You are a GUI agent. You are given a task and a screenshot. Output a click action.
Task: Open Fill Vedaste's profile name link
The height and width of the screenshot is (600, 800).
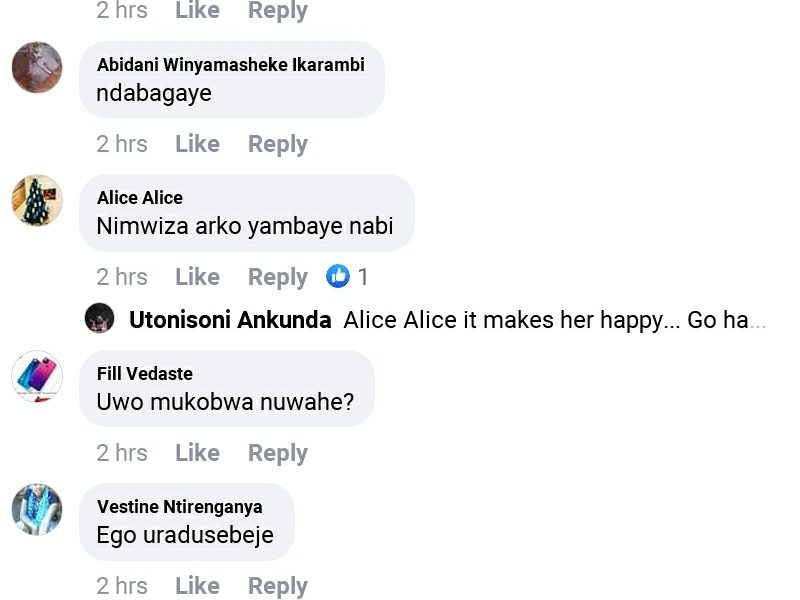[x=145, y=374]
